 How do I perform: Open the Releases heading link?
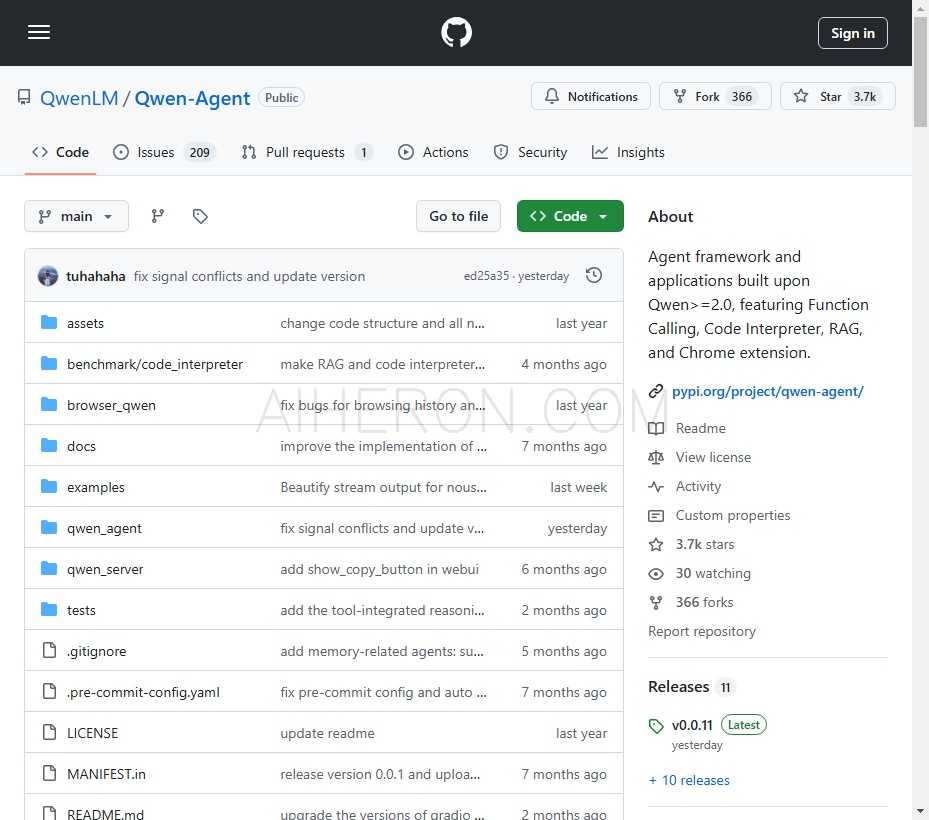pos(678,687)
